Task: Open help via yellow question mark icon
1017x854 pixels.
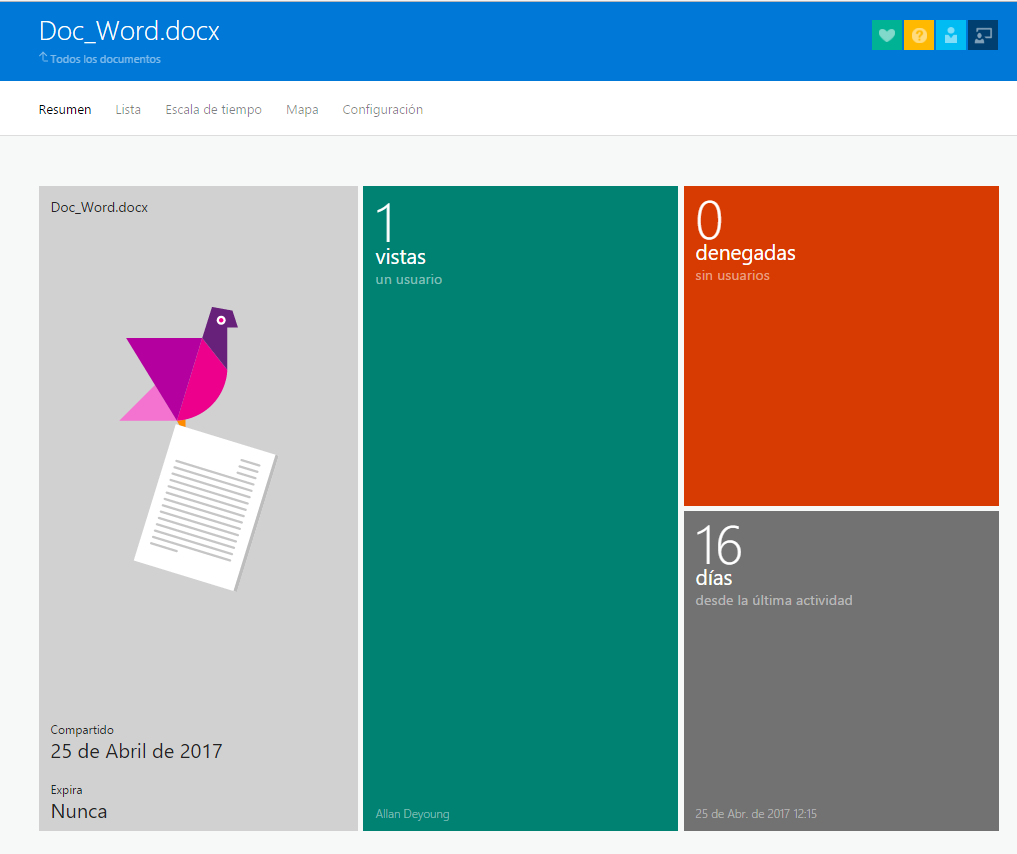Action: click(x=919, y=35)
